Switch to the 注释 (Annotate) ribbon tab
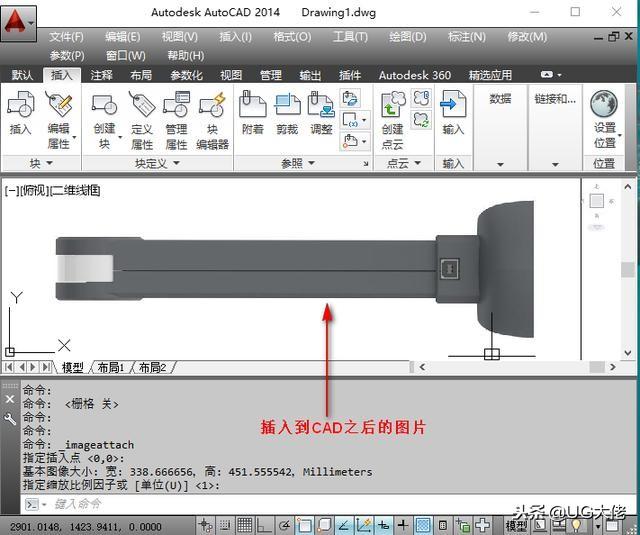640x535 pixels. 101,75
